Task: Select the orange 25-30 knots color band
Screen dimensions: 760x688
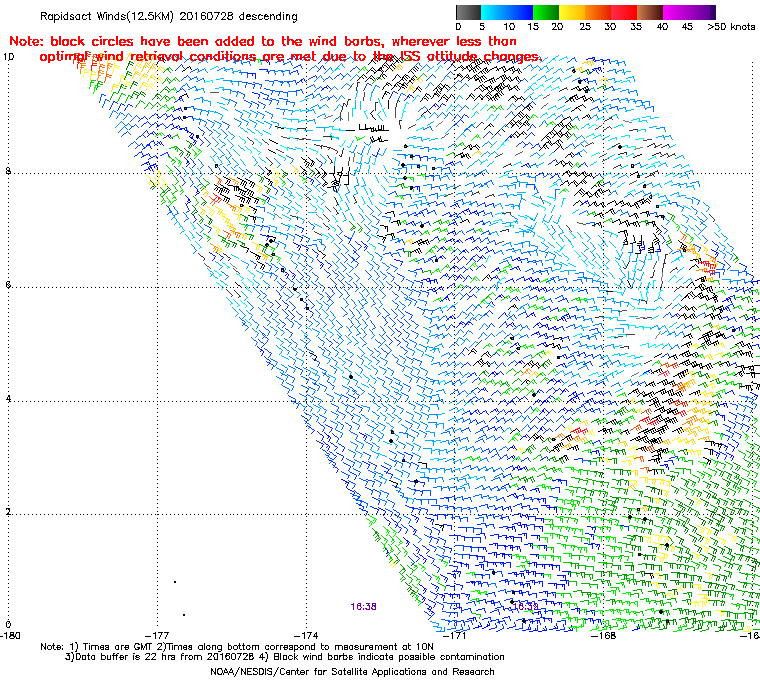Action: 598,13
